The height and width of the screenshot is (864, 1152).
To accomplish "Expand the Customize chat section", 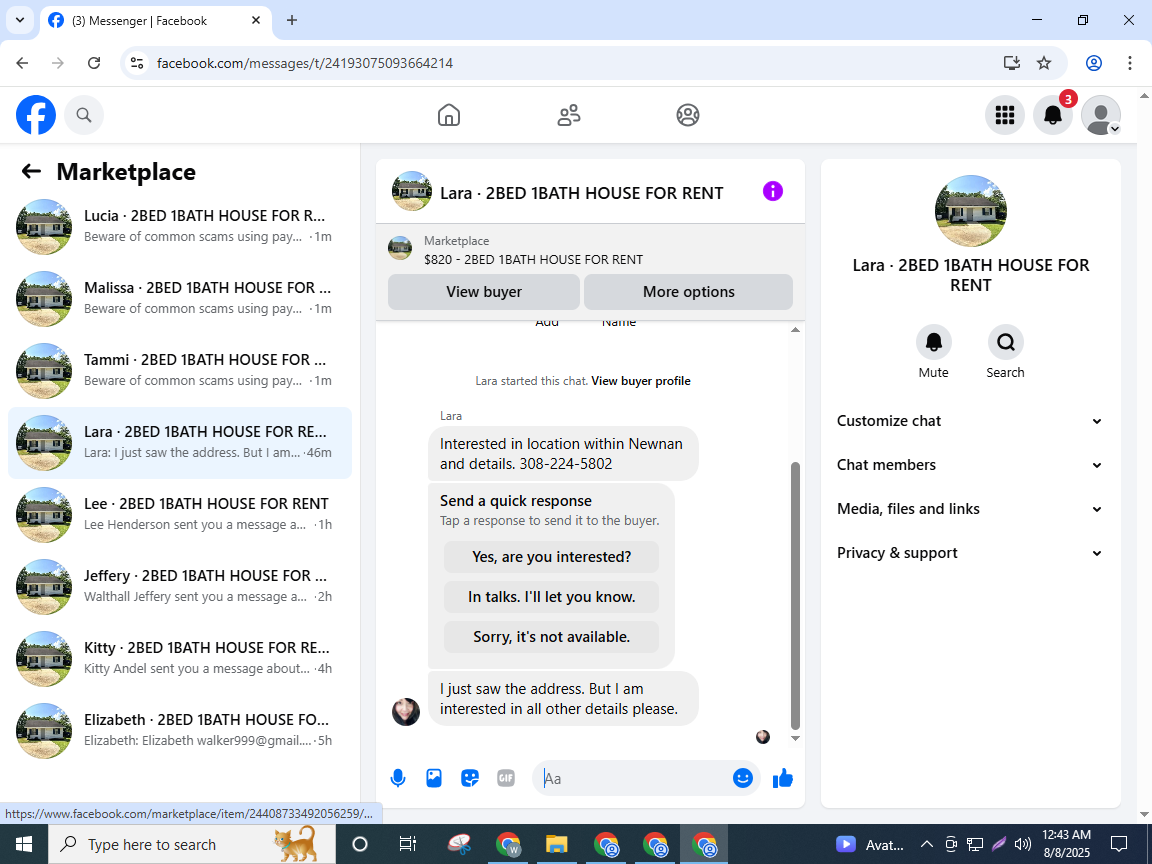I will point(970,421).
